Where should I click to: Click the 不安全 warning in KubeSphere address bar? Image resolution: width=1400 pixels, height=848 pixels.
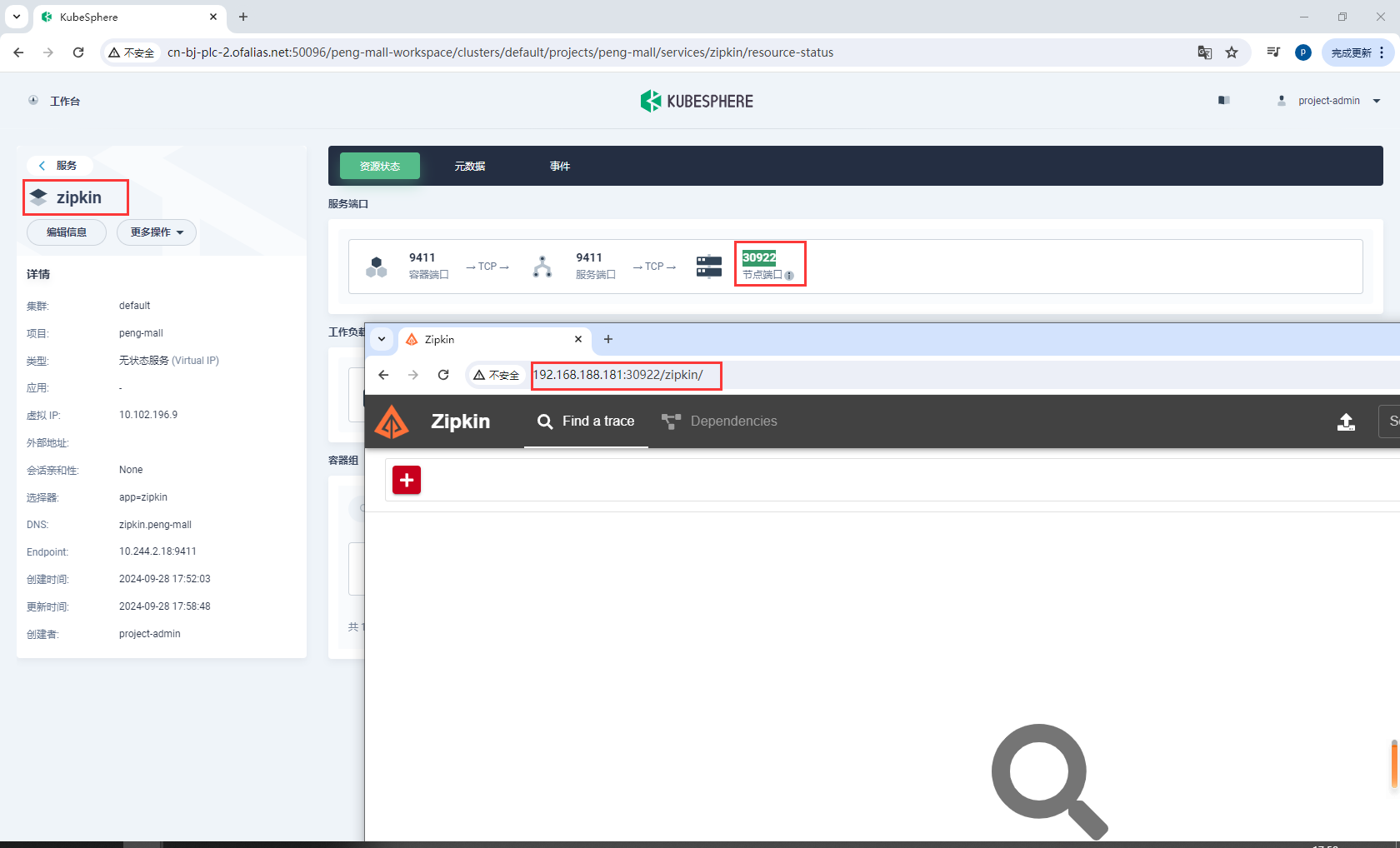(x=132, y=52)
